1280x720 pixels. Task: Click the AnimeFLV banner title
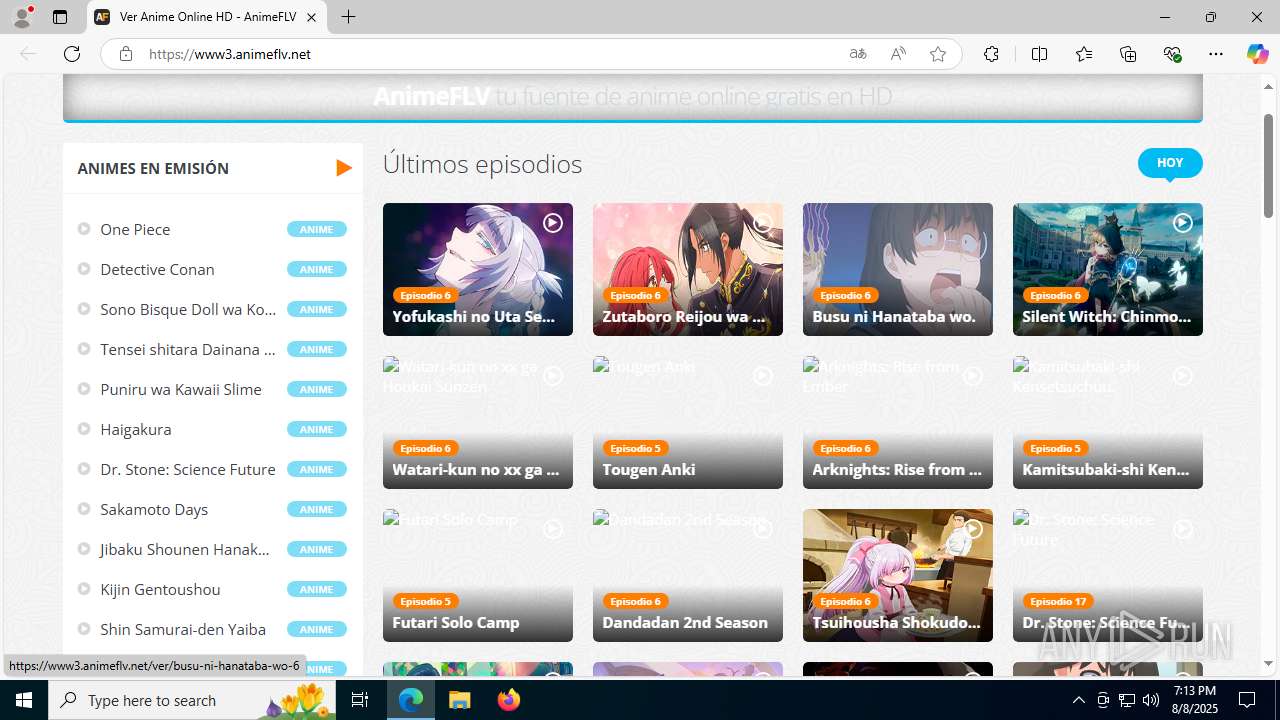pyautogui.click(x=431, y=96)
